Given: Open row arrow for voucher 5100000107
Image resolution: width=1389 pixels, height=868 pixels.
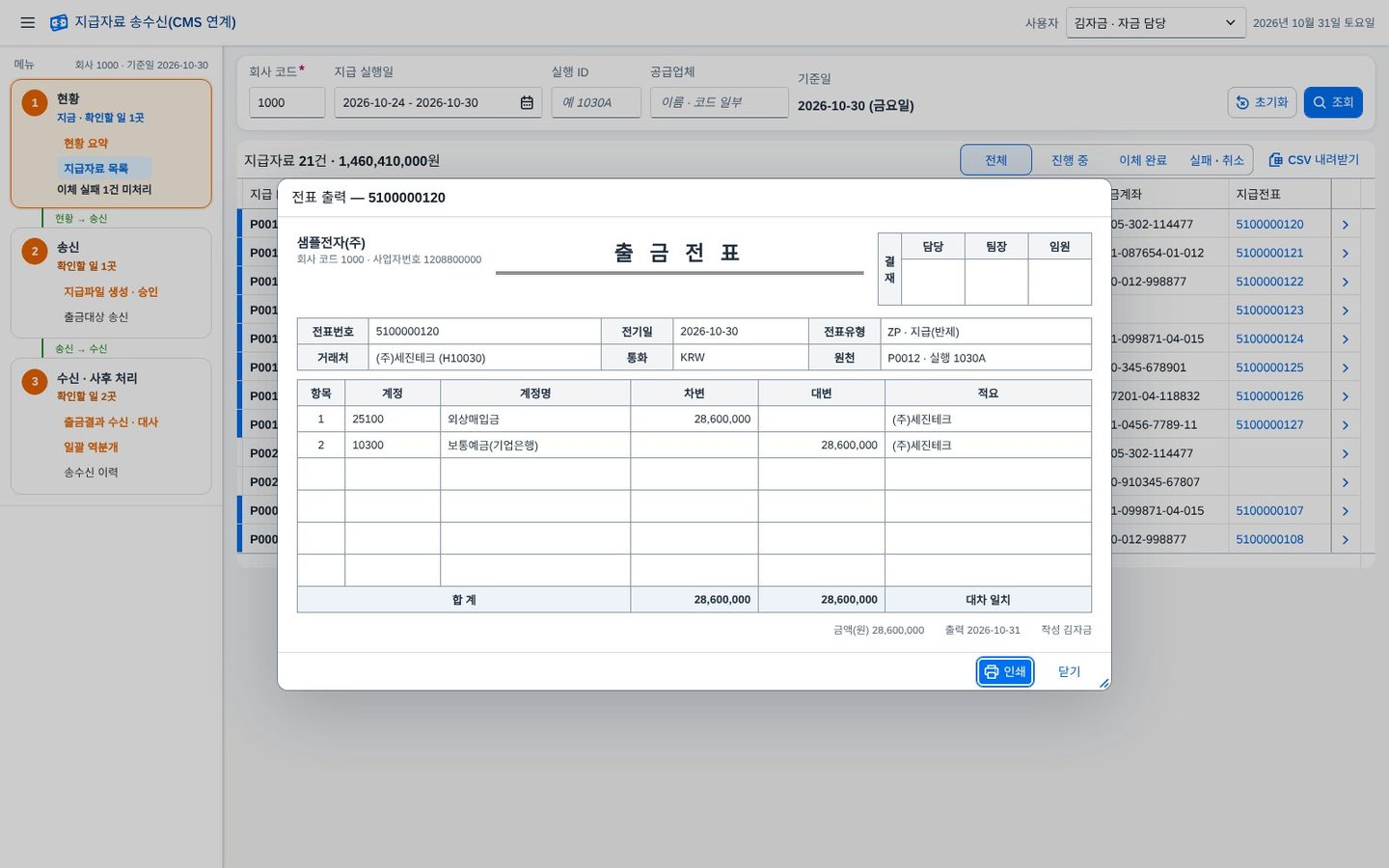Looking at the screenshot, I should 1346,511.
